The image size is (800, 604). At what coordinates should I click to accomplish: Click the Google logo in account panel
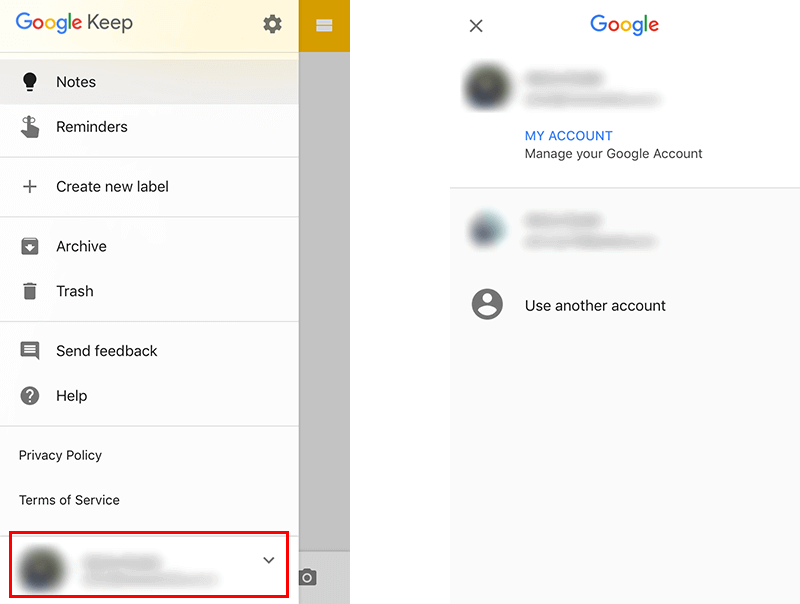pos(624,24)
